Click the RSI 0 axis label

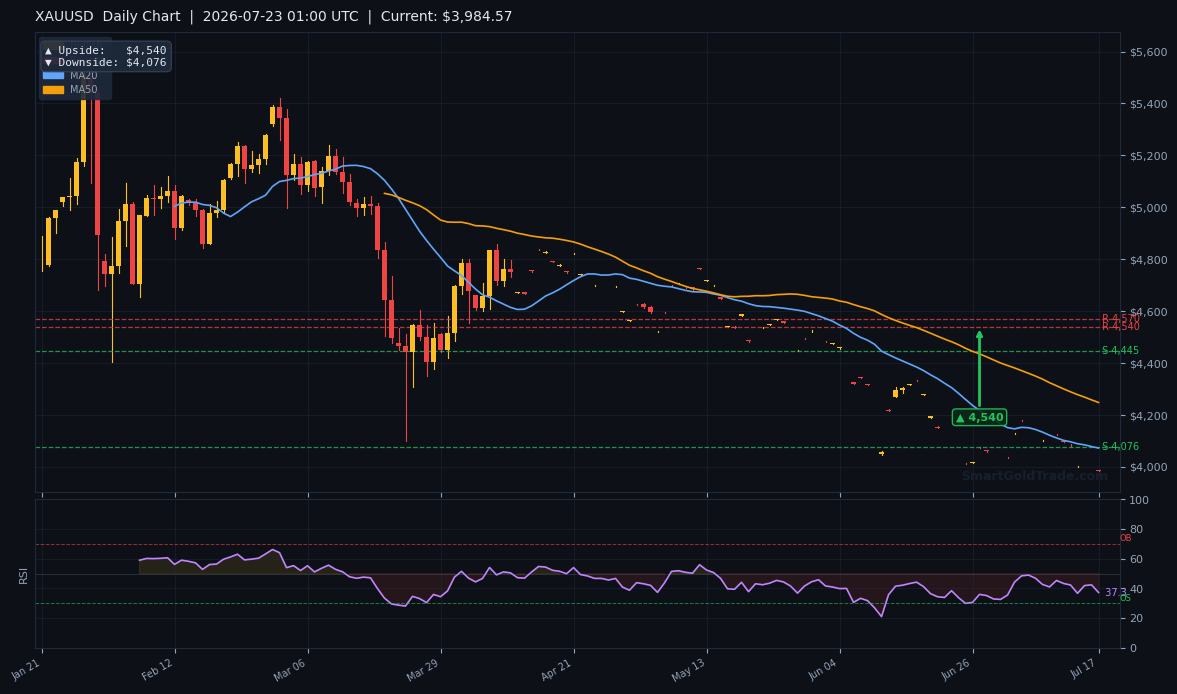[1133, 648]
